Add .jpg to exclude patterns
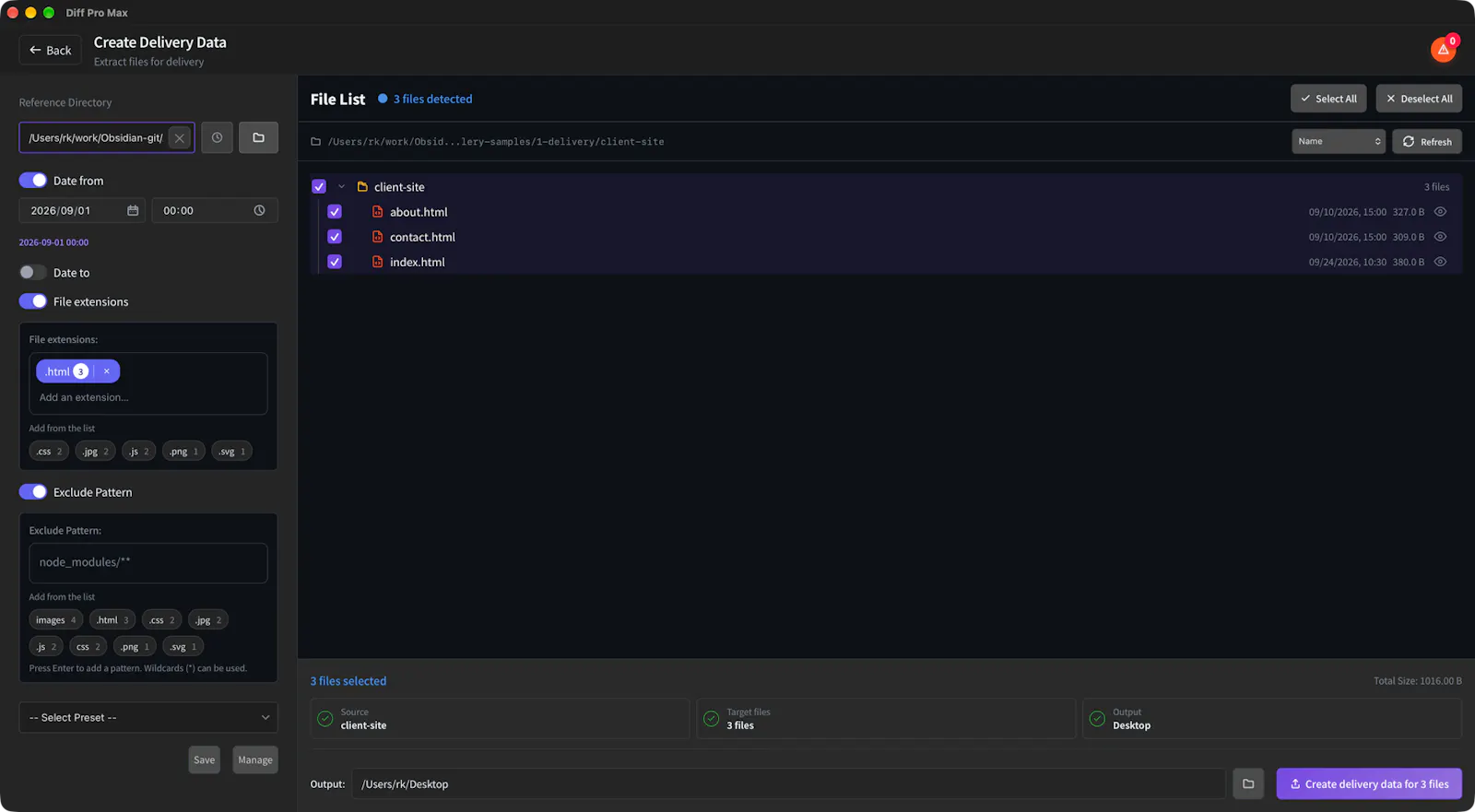This screenshot has height=812, width=1475. 208,620
